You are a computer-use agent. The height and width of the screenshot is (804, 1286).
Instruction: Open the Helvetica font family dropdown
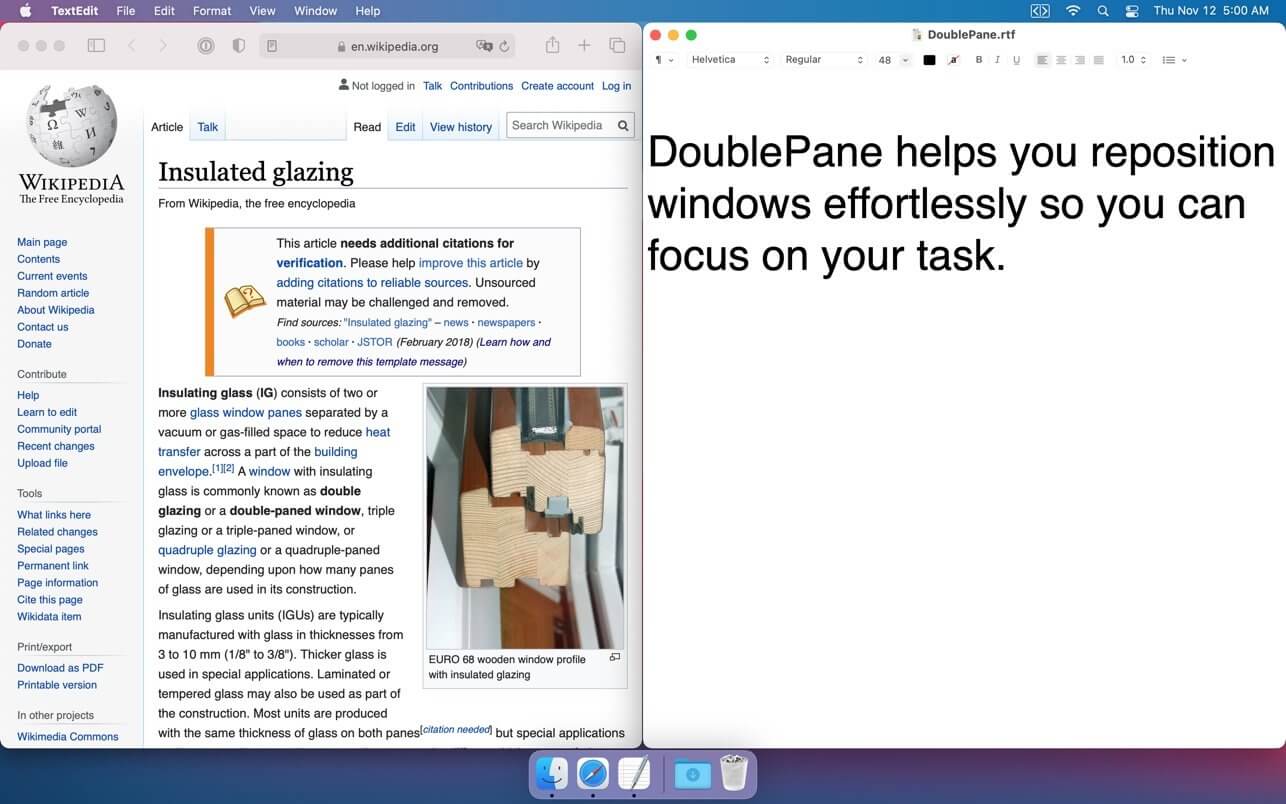[731, 60]
